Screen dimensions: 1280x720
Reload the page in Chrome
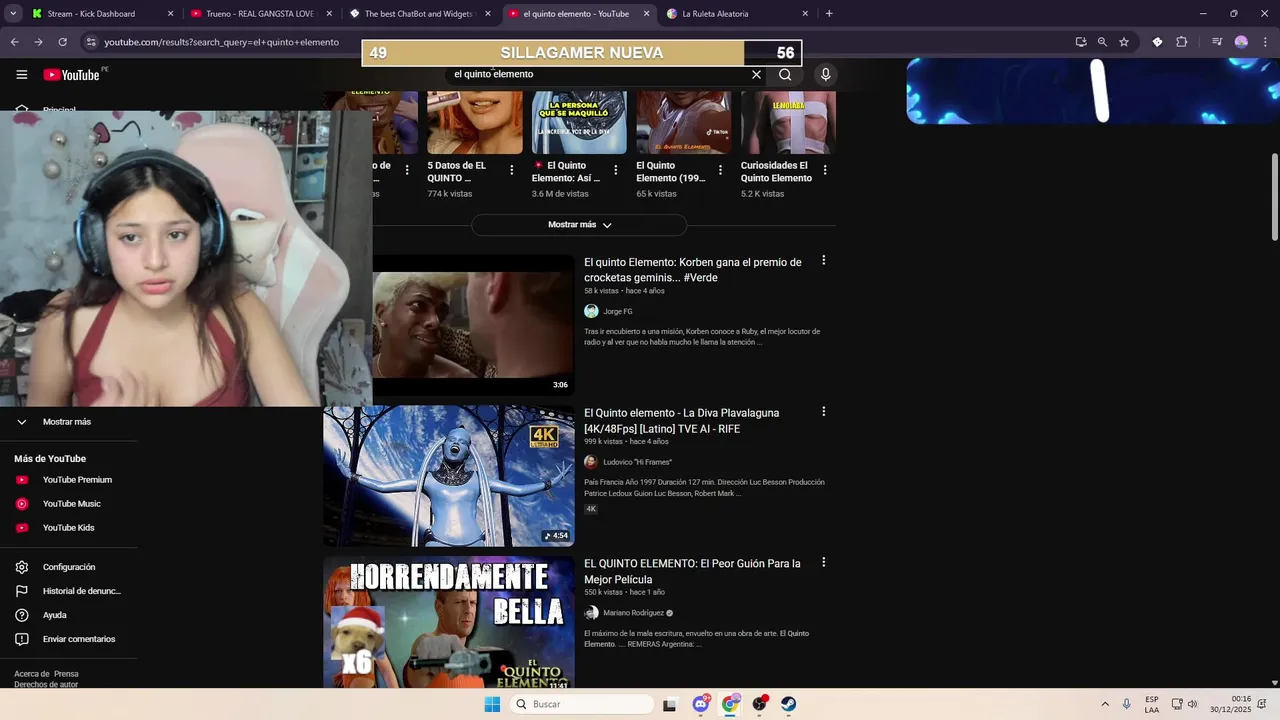[62, 42]
